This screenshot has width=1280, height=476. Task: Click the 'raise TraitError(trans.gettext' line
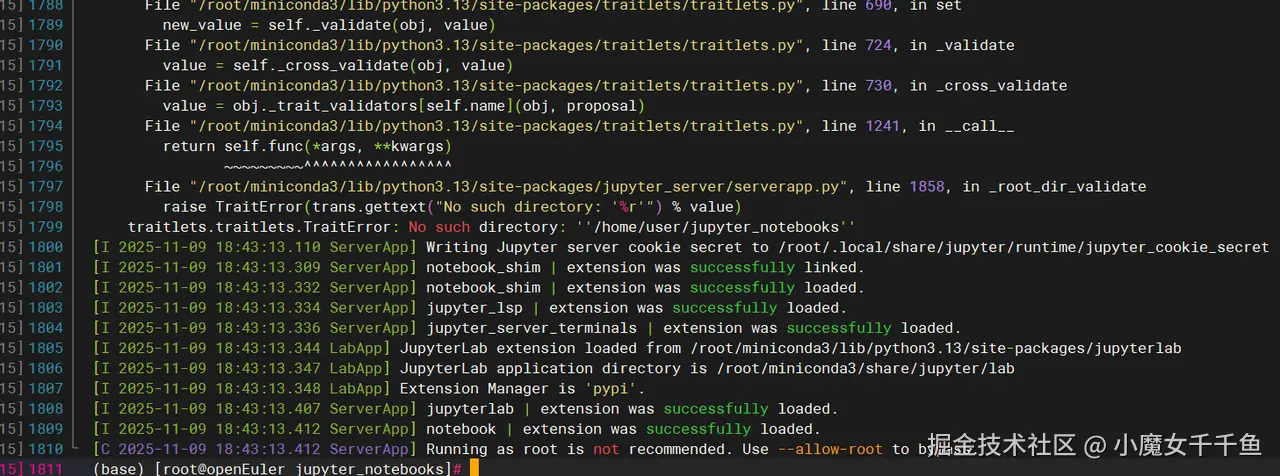452,207
